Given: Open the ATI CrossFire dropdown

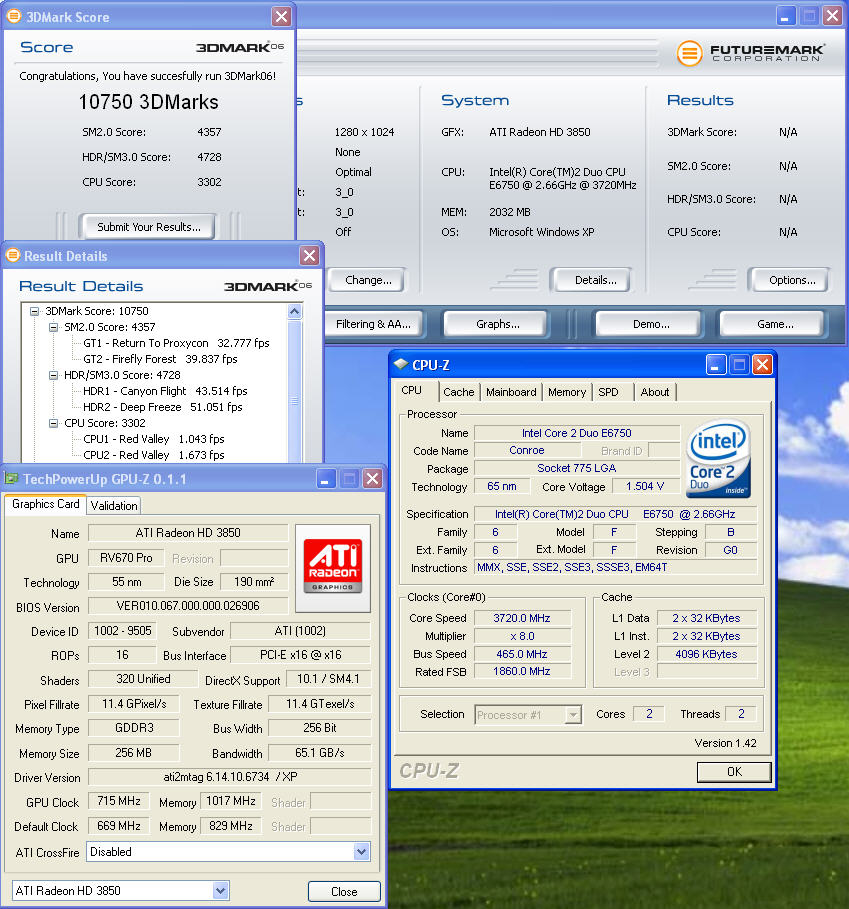Looking at the screenshot, I should pyautogui.click(x=361, y=852).
